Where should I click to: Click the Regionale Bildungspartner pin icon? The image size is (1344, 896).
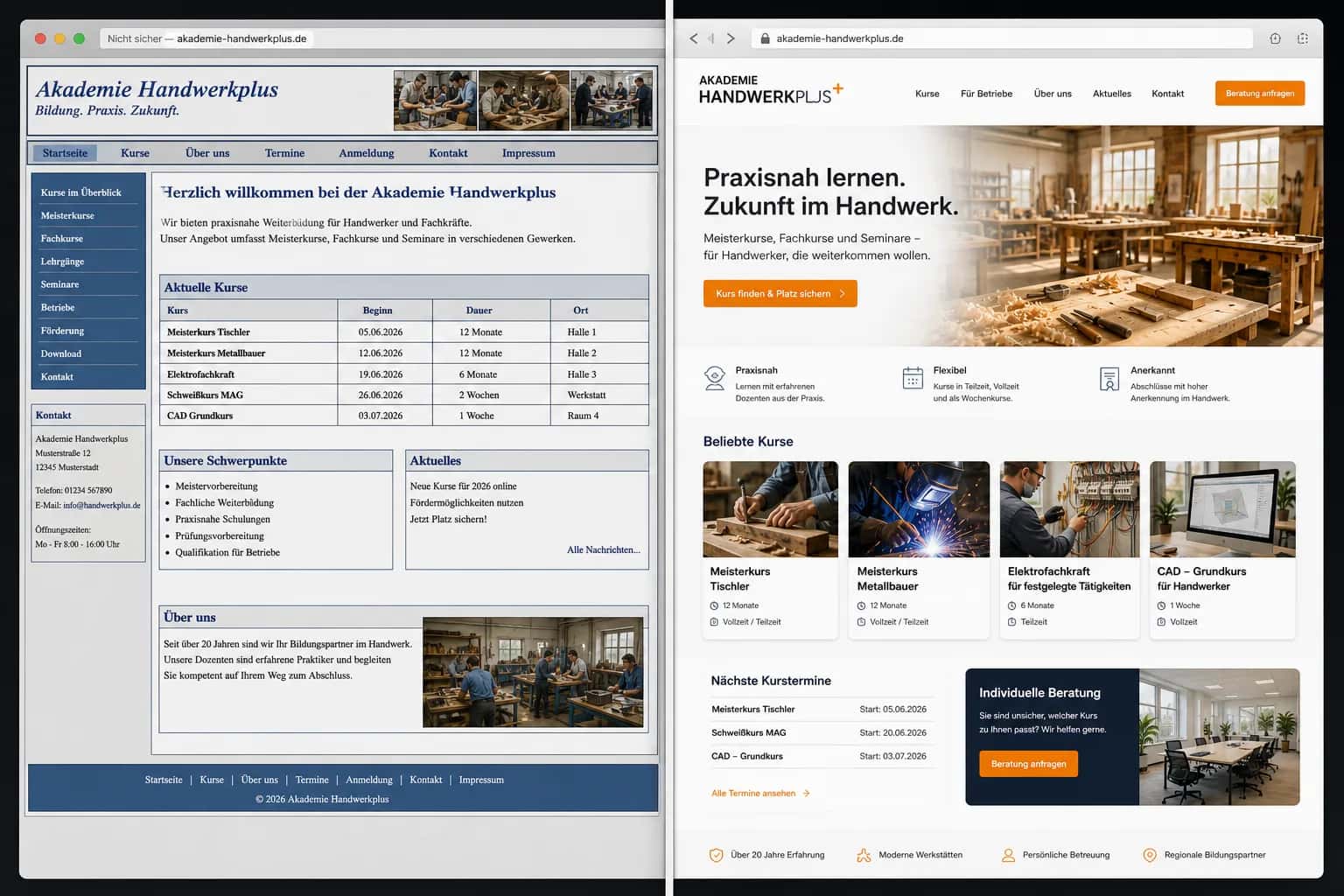[x=1150, y=855]
